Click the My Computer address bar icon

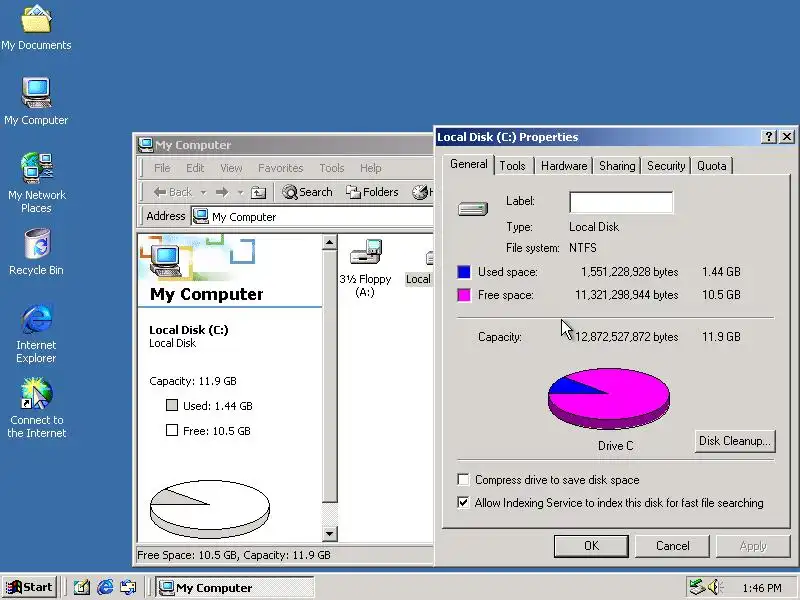[x=201, y=216]
